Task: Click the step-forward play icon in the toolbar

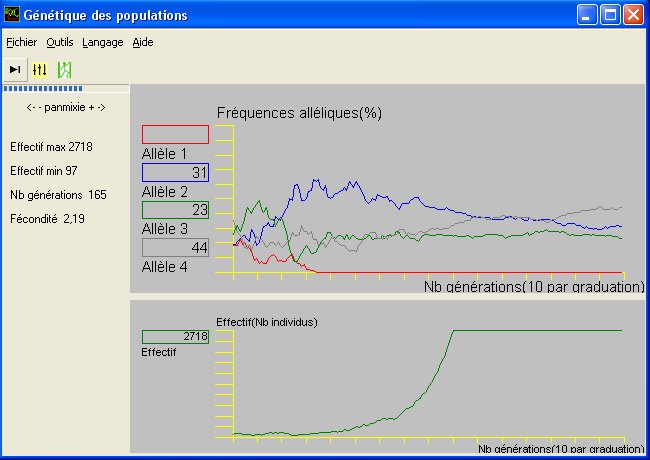Action: click(15, 69)
